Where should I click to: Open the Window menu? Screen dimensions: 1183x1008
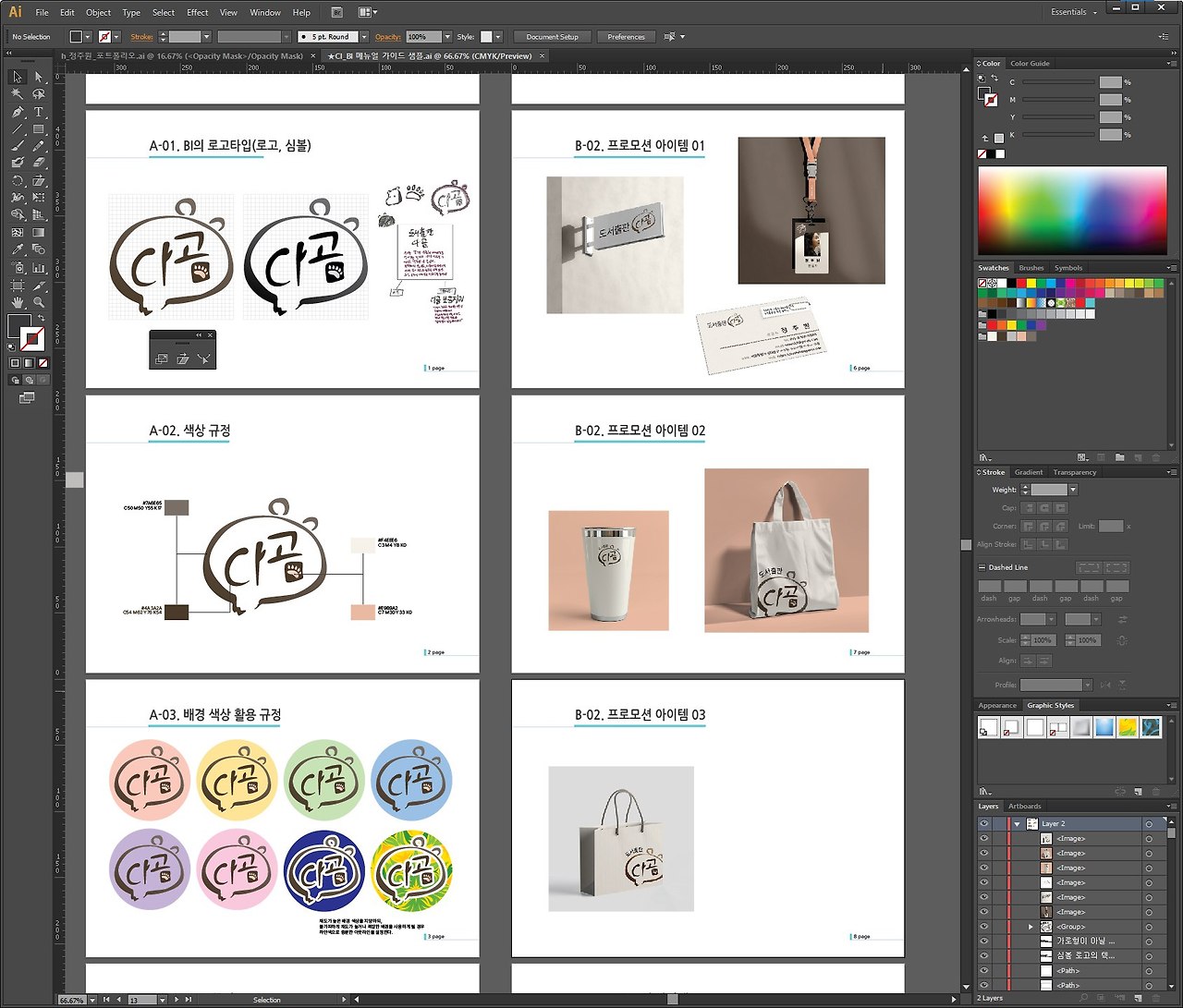click(x=265, y=12)
